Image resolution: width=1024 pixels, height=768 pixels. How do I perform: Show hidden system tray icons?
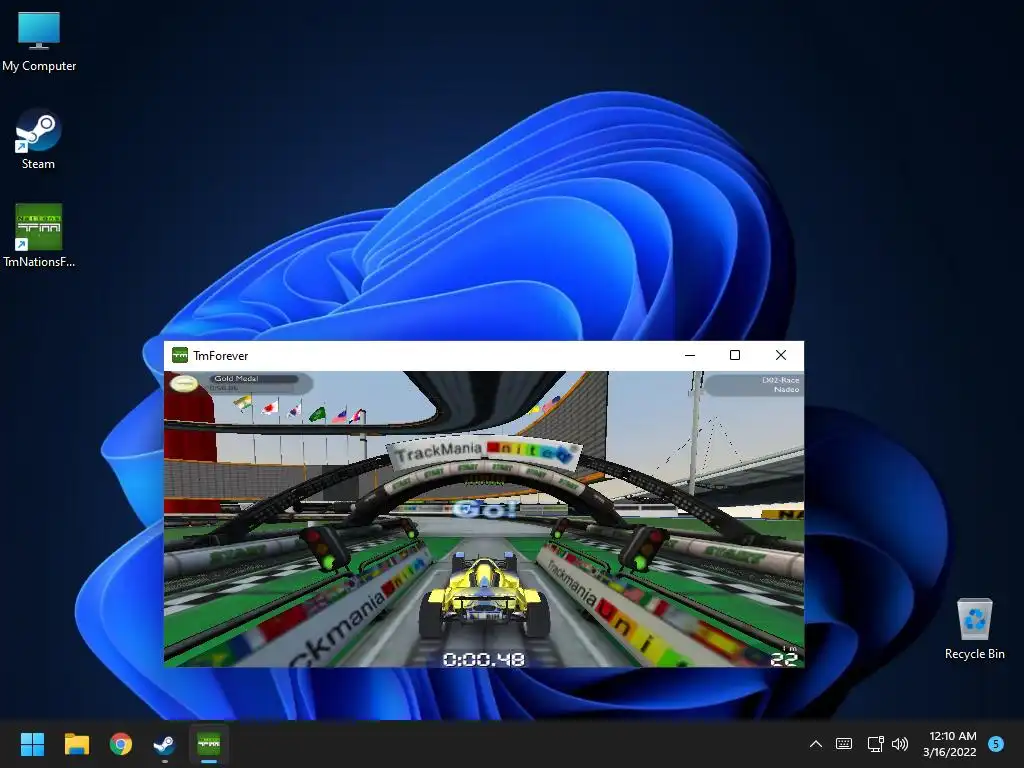click(x=816, y=744)
